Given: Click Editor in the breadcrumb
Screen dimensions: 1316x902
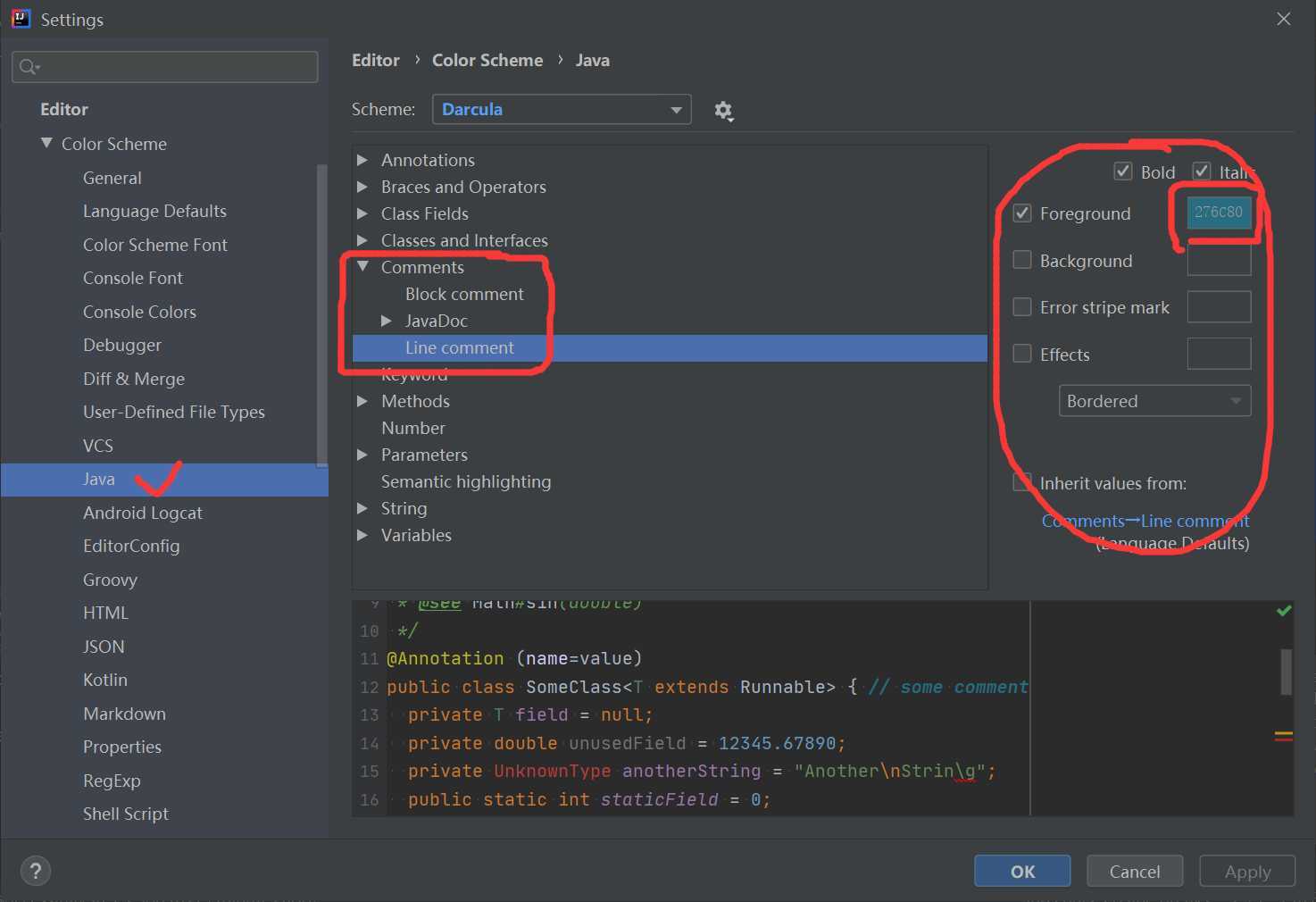Looking at the screenshot, I should click(376, 60).
